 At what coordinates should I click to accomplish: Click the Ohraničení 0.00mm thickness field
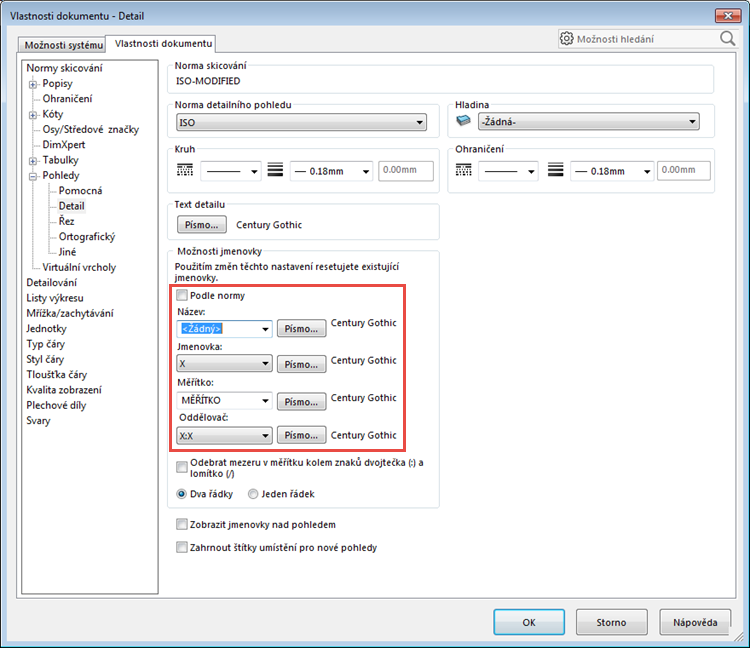pos(684,171)
